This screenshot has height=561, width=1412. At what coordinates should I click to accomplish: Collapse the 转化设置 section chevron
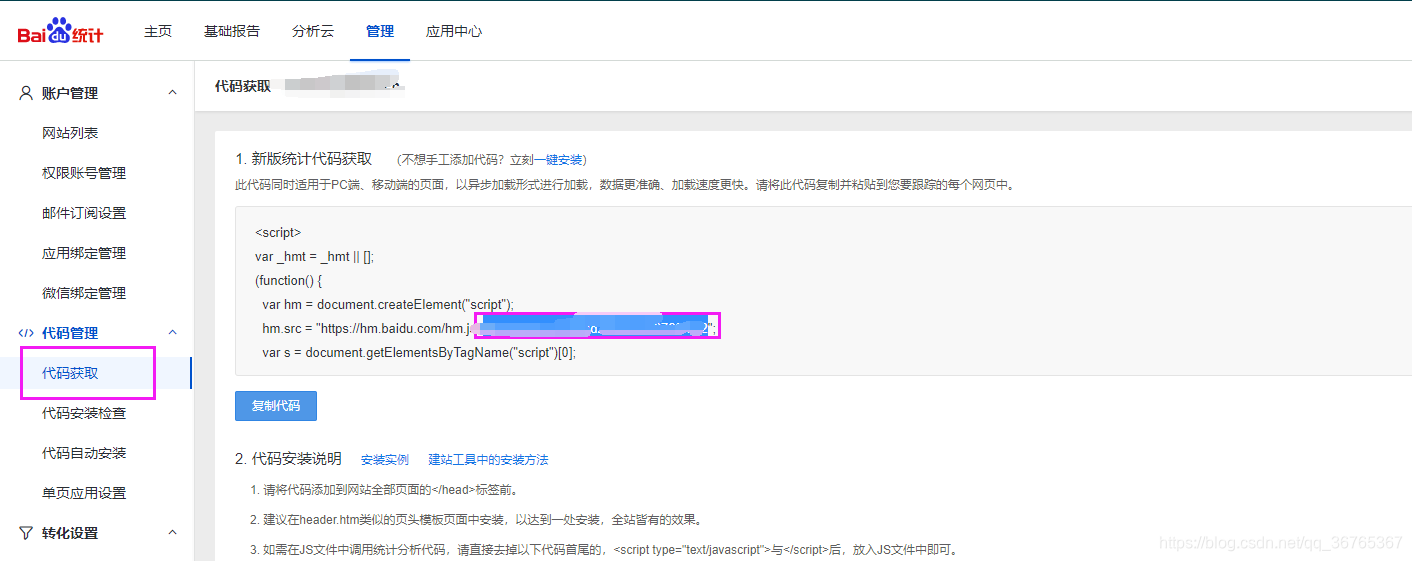(172, 533)
